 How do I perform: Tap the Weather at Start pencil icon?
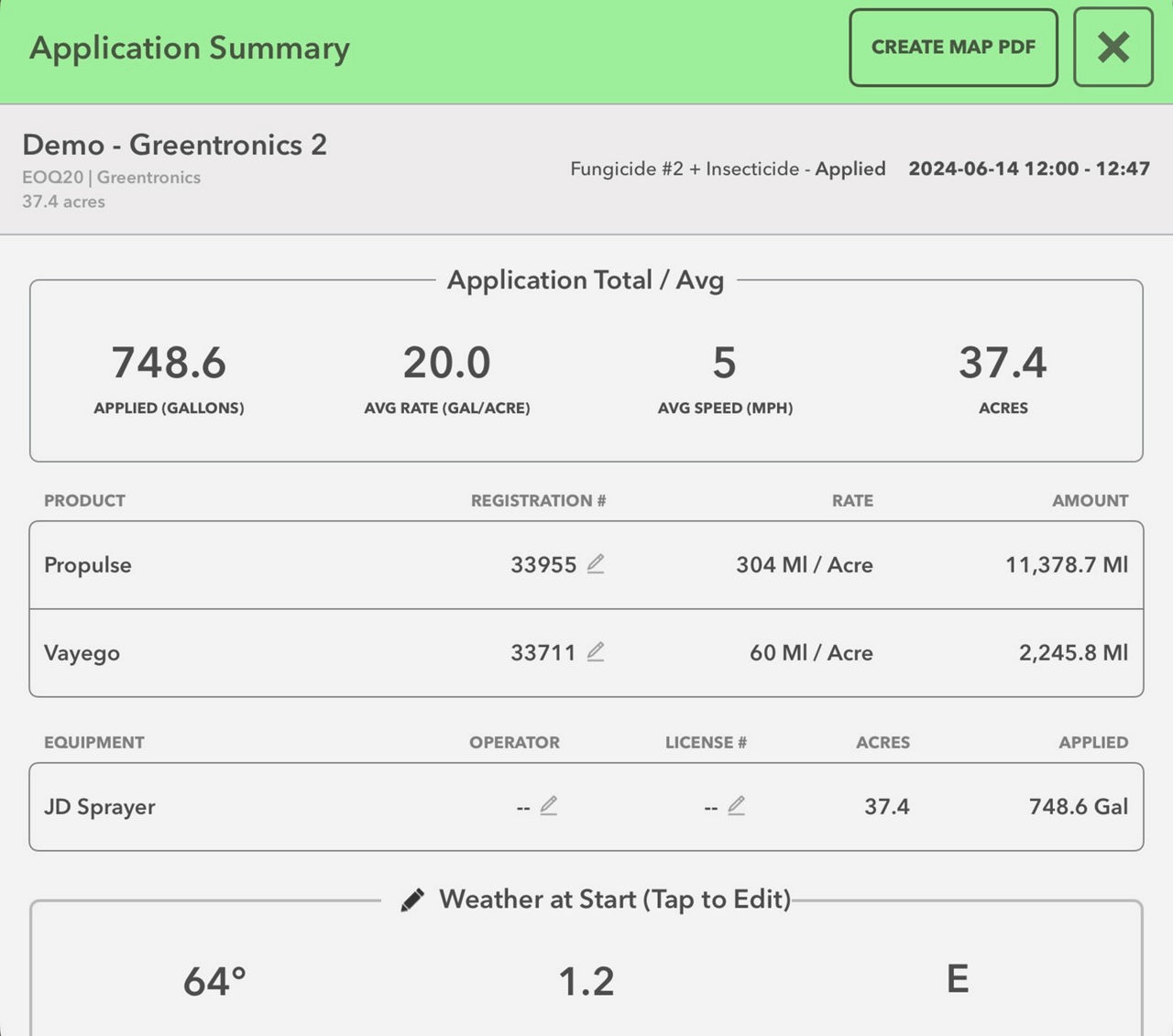coord(412,900)
